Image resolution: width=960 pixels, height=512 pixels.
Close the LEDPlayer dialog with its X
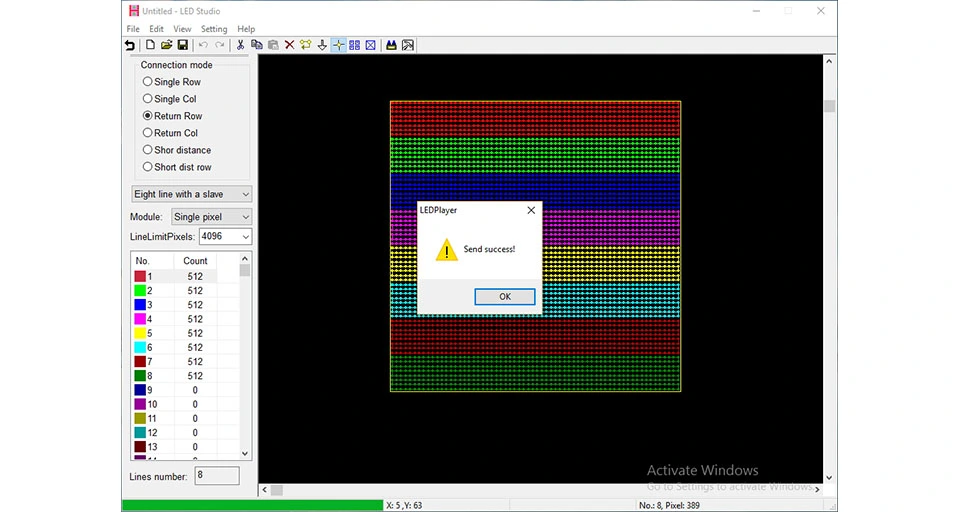click(x=531, y=210)
